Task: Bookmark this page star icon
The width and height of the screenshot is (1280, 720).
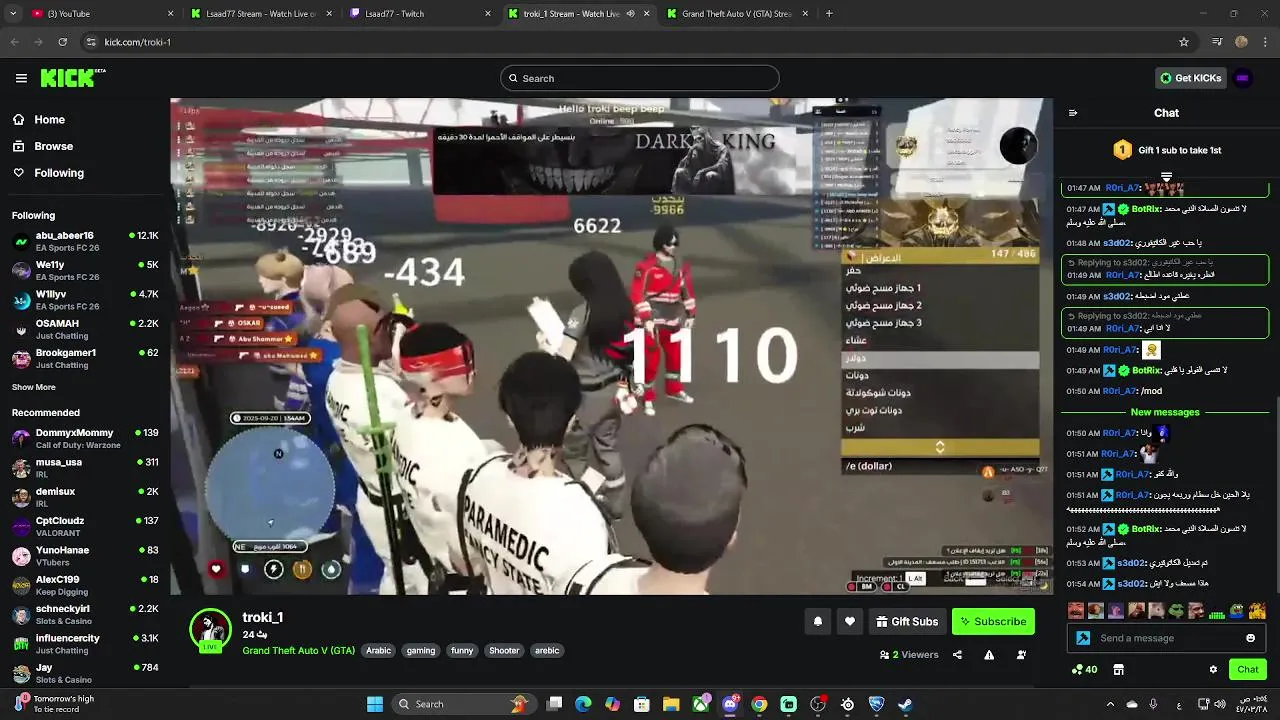Action: tap(1184, 42)
